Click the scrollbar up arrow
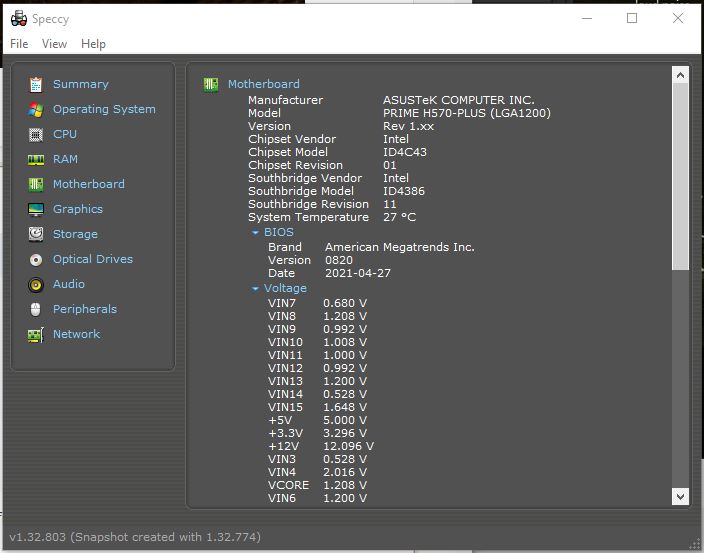The height and width of the screenshot is (553, 704). (680, 75)
